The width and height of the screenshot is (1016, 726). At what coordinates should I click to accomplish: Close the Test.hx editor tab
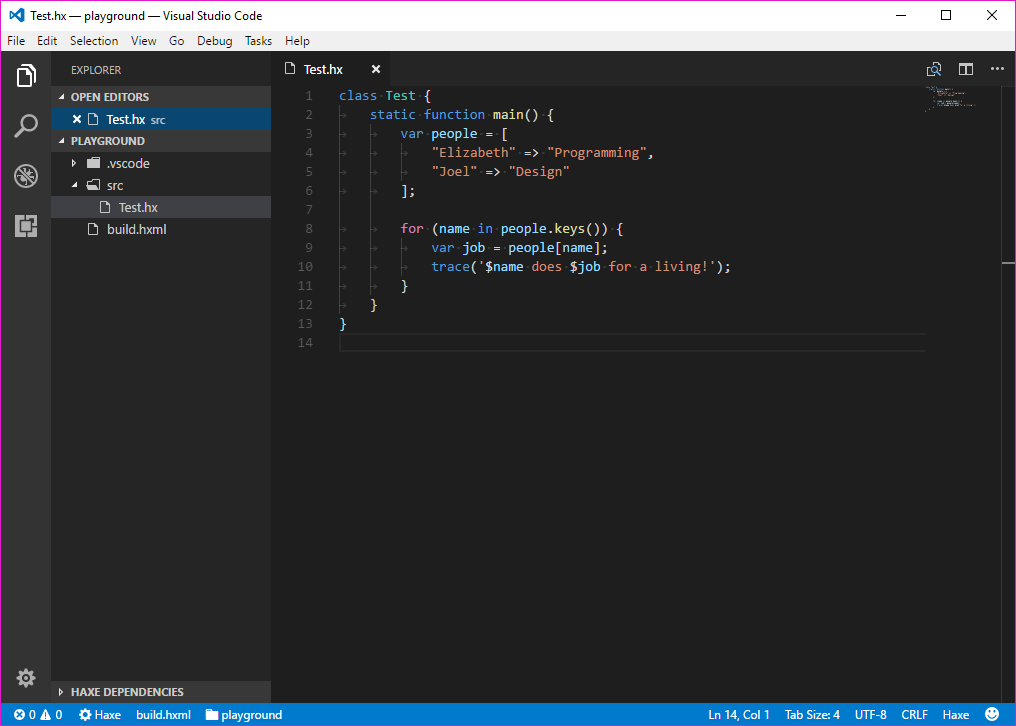376,69
